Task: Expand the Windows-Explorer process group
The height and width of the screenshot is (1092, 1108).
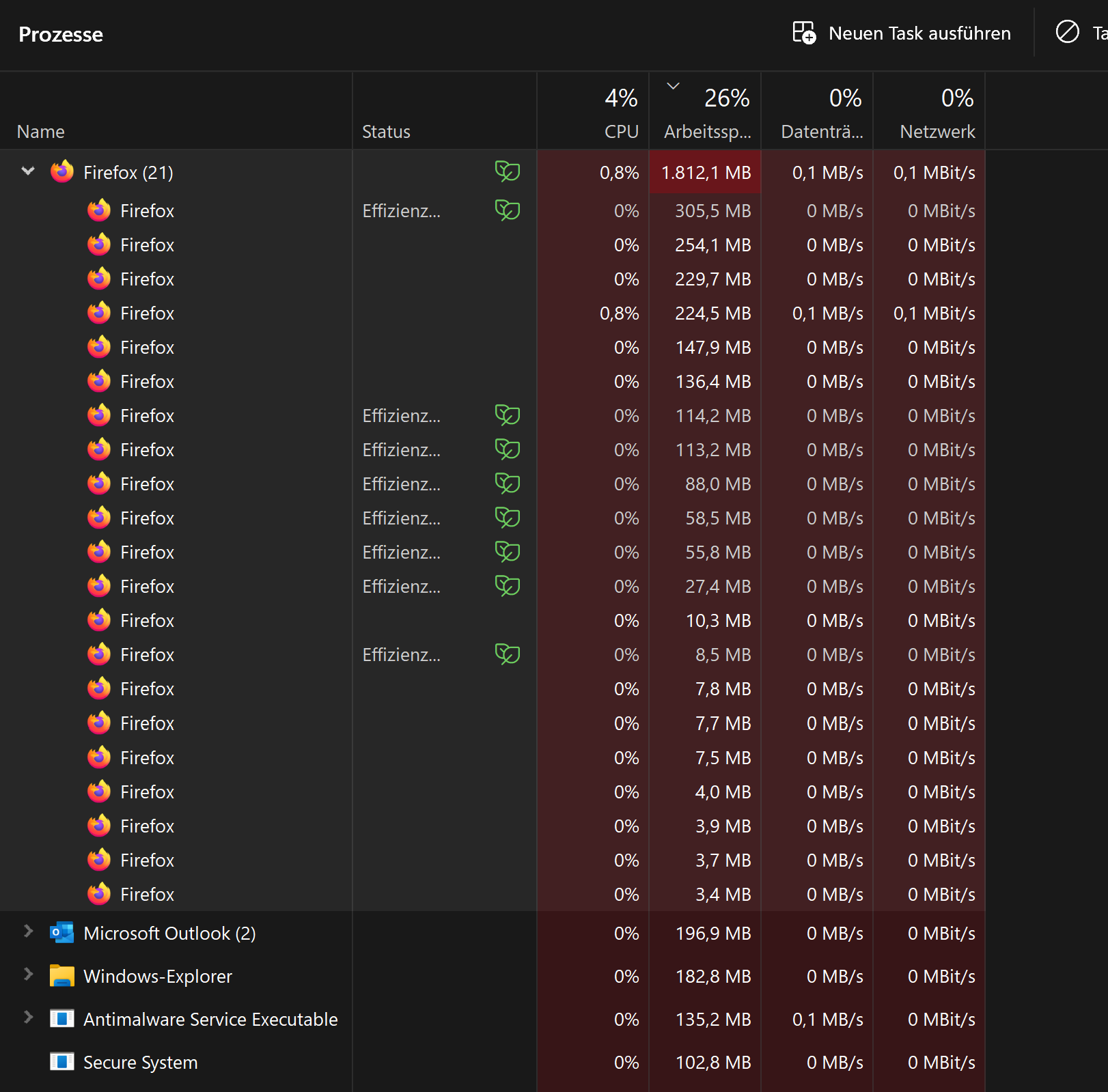Action: coord(28,974)
